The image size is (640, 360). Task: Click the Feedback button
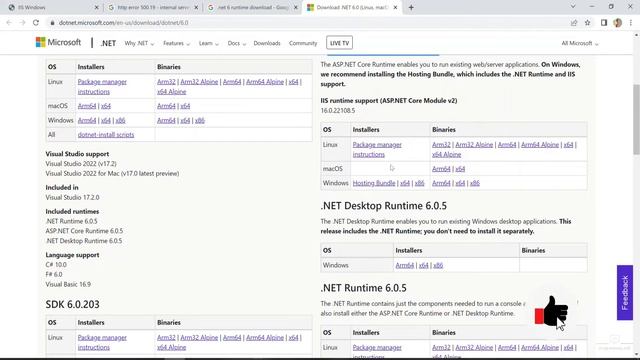tap(625, 293)
